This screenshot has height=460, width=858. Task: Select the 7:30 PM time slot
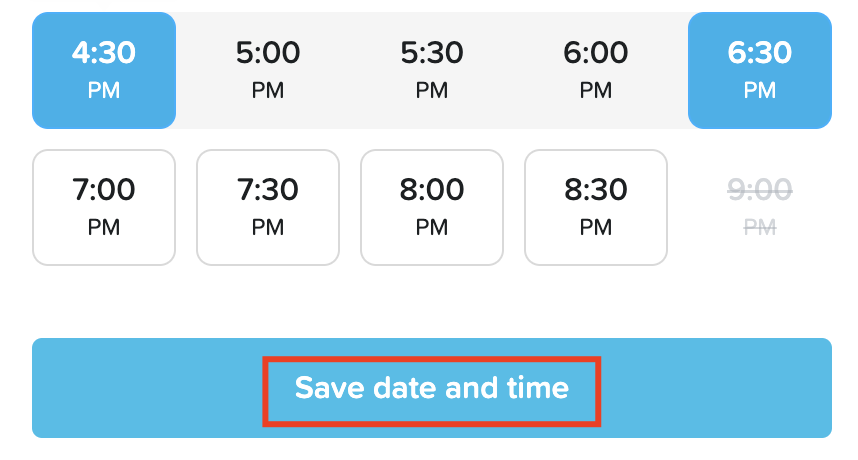click(268, 207)
